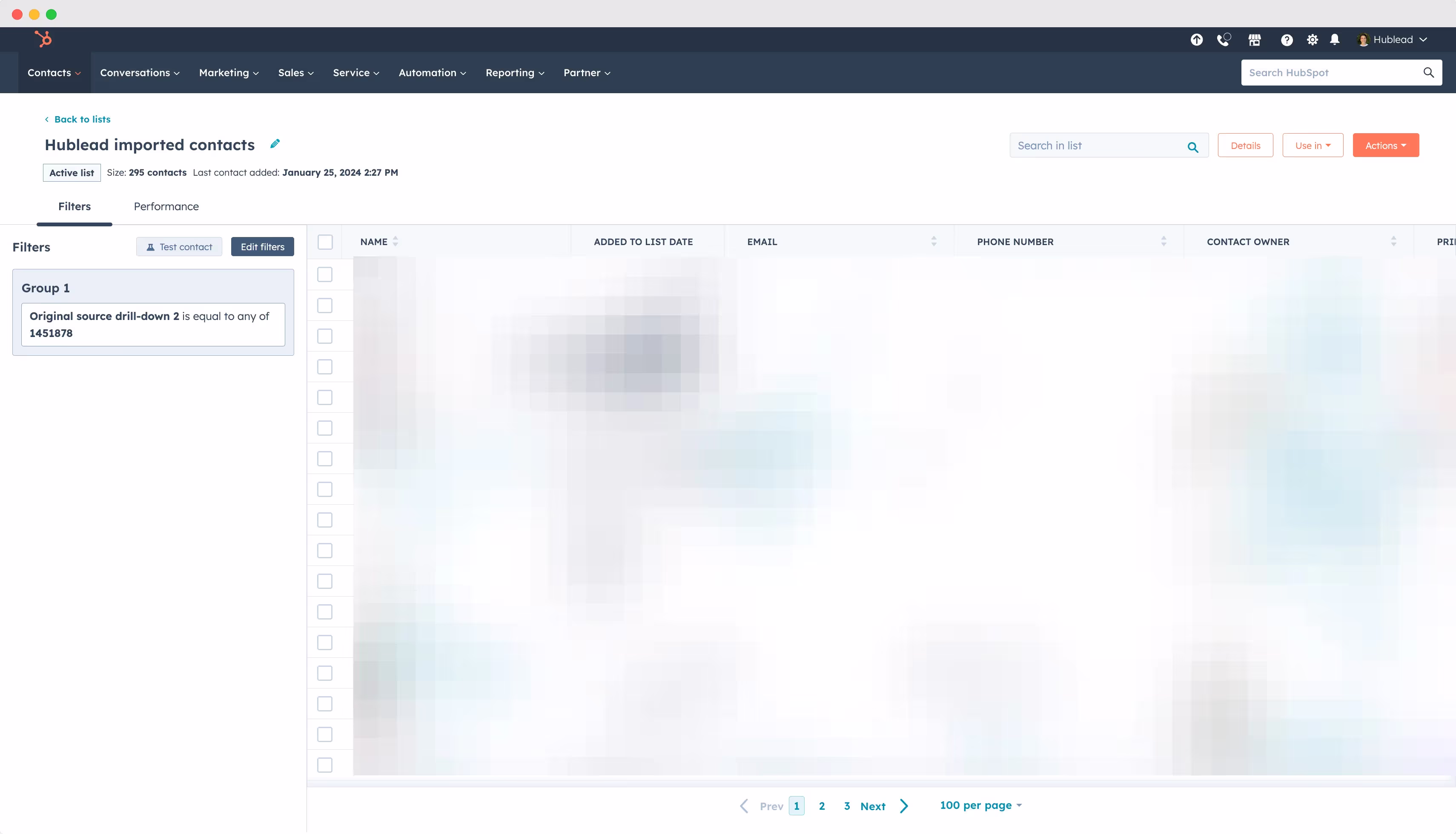1456x834 pixels.
Task: Open the marketplace icon
Action: pyautogui.click(x=1254, y=40)
